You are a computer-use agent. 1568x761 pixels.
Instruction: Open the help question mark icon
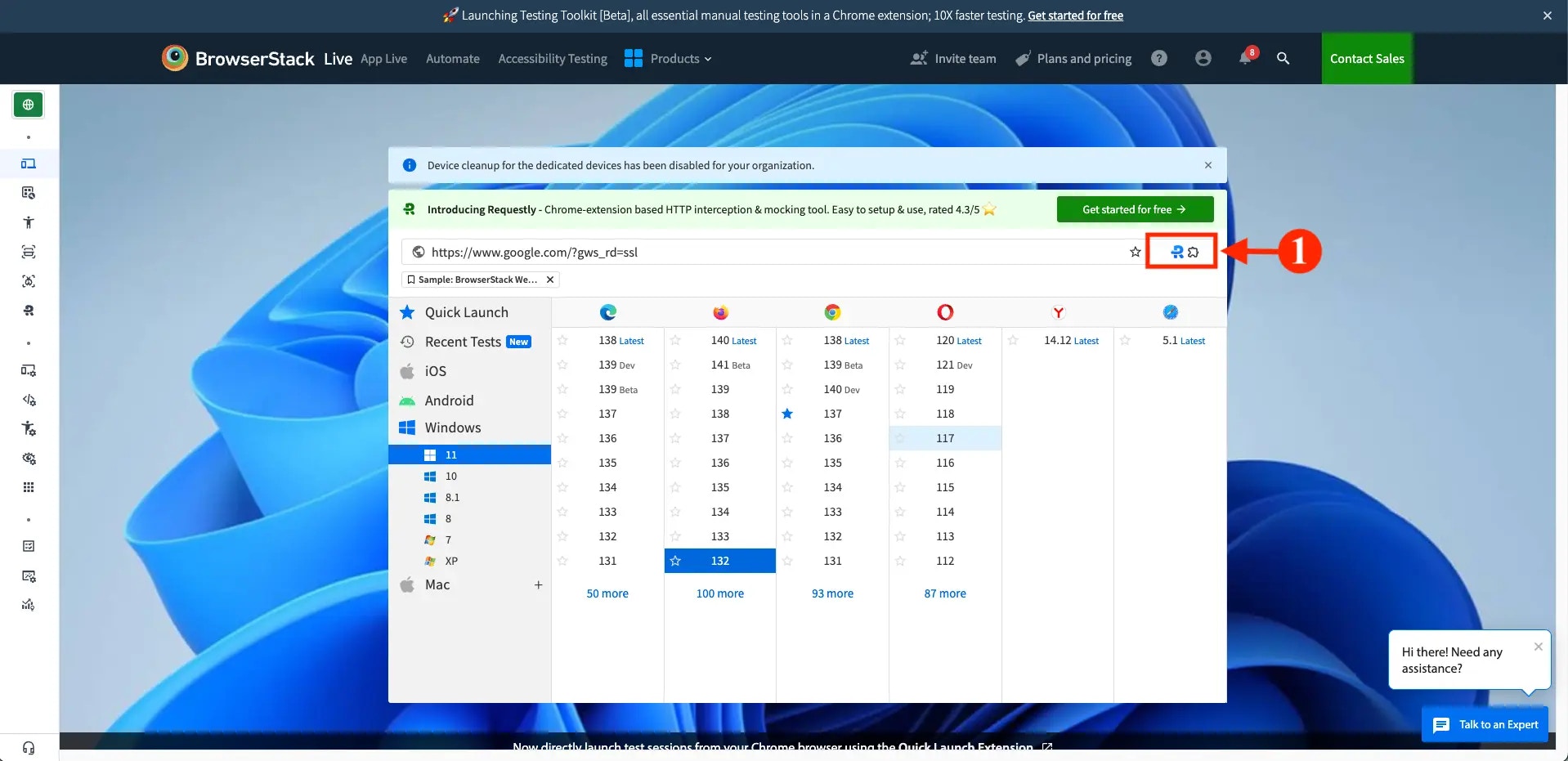click(x=1159, y=58)
